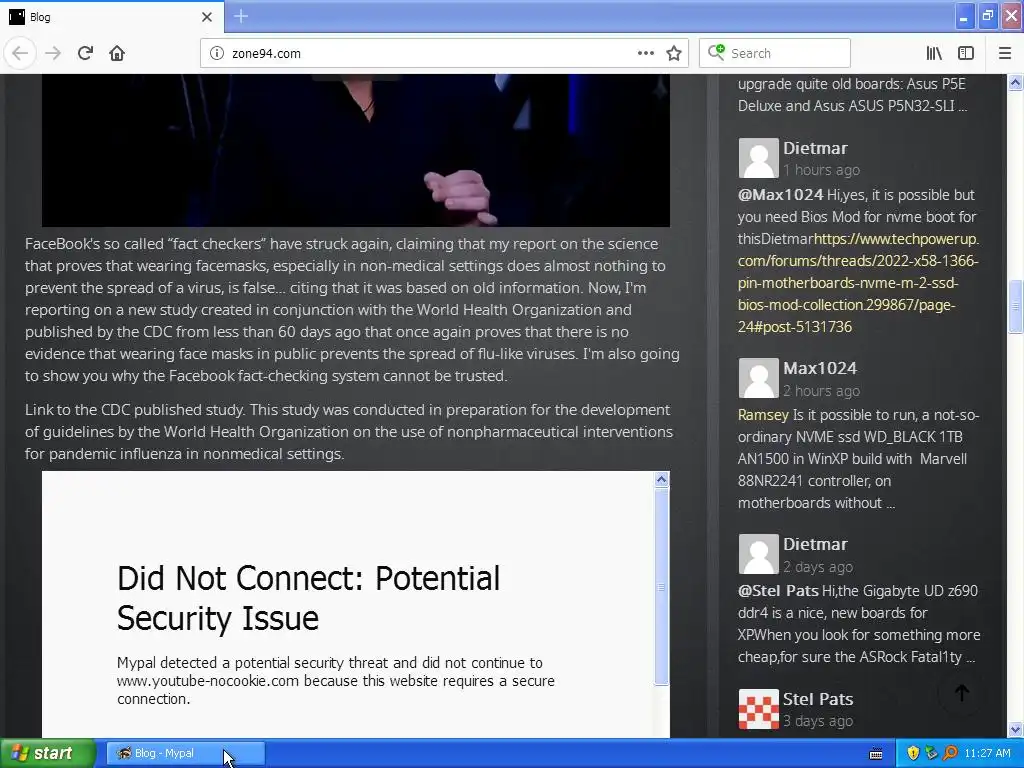Toggle the sidebar view icon
This screenshot has height=768, width=1024.
(966, 53)
